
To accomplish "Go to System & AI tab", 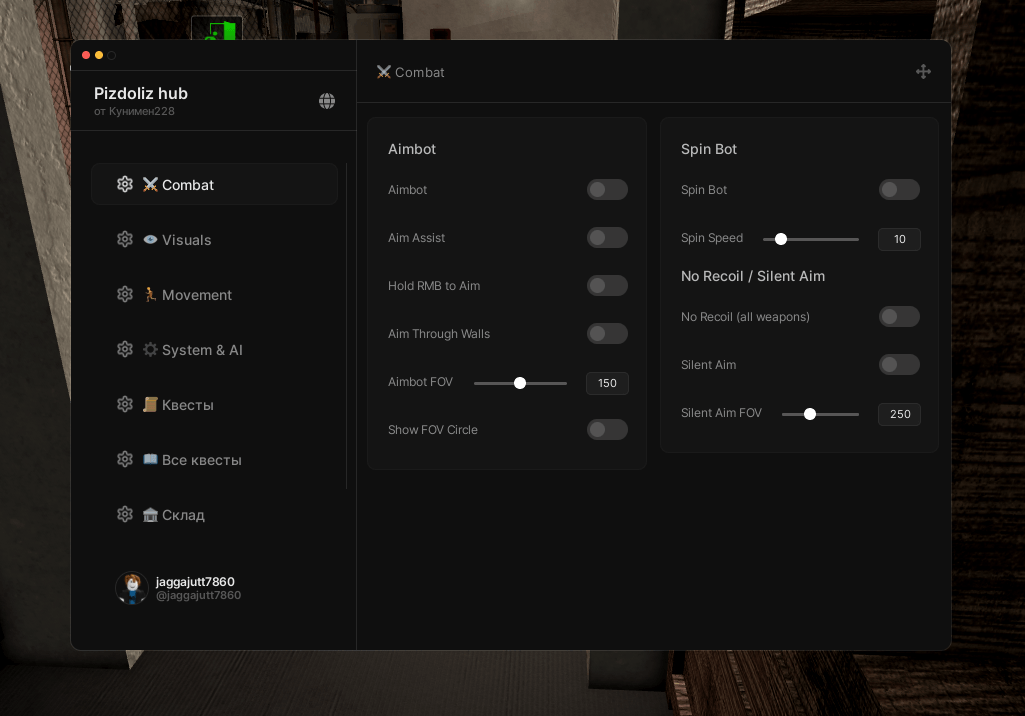I will coord(214,349).
